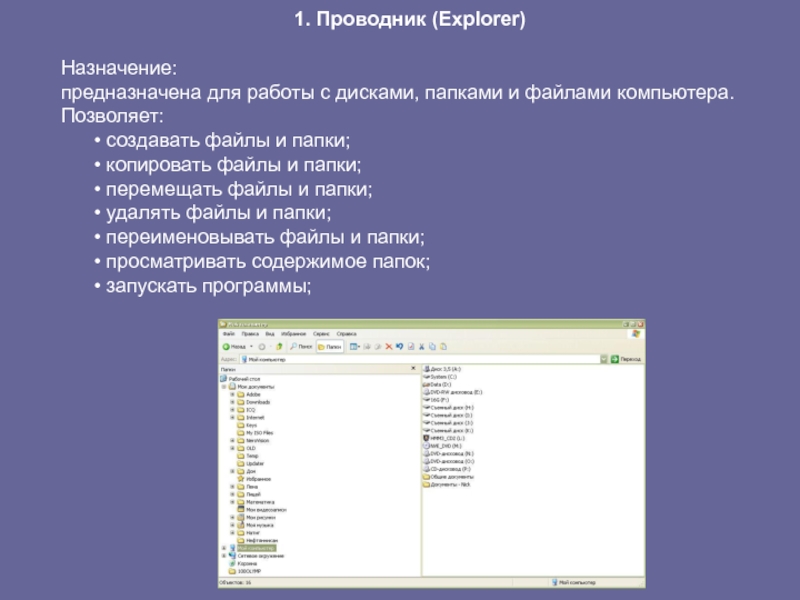Select DVD-дисковод (O:) drive
The width and height of the screenshot is (800, 600).
click(449, 461)
